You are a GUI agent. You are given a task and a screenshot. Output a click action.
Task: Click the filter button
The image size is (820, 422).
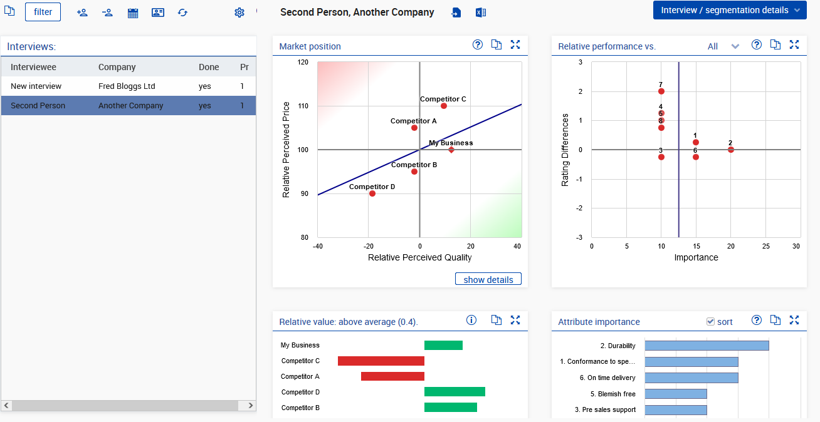tap(43, 12)
